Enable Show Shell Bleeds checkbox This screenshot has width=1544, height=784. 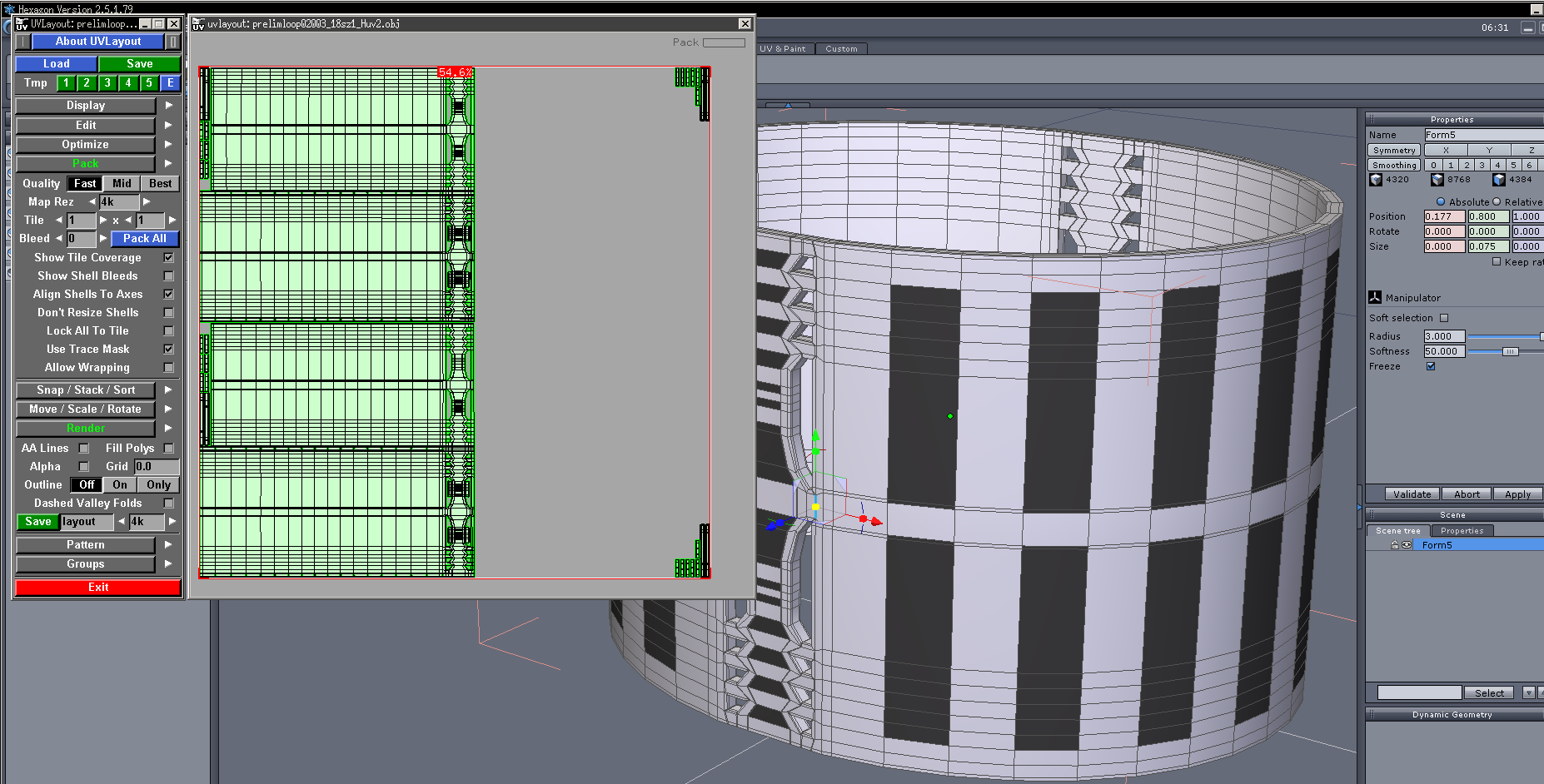168,276
